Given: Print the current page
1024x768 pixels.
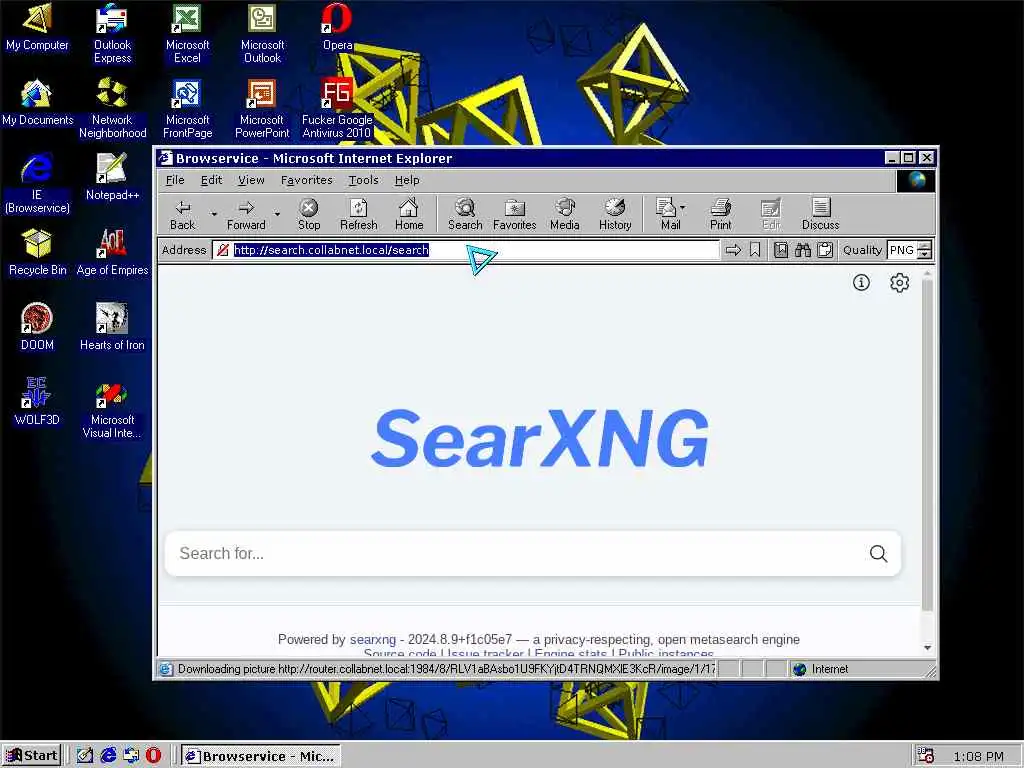Looking at the screenshot, I should click(x=720, y=215).
